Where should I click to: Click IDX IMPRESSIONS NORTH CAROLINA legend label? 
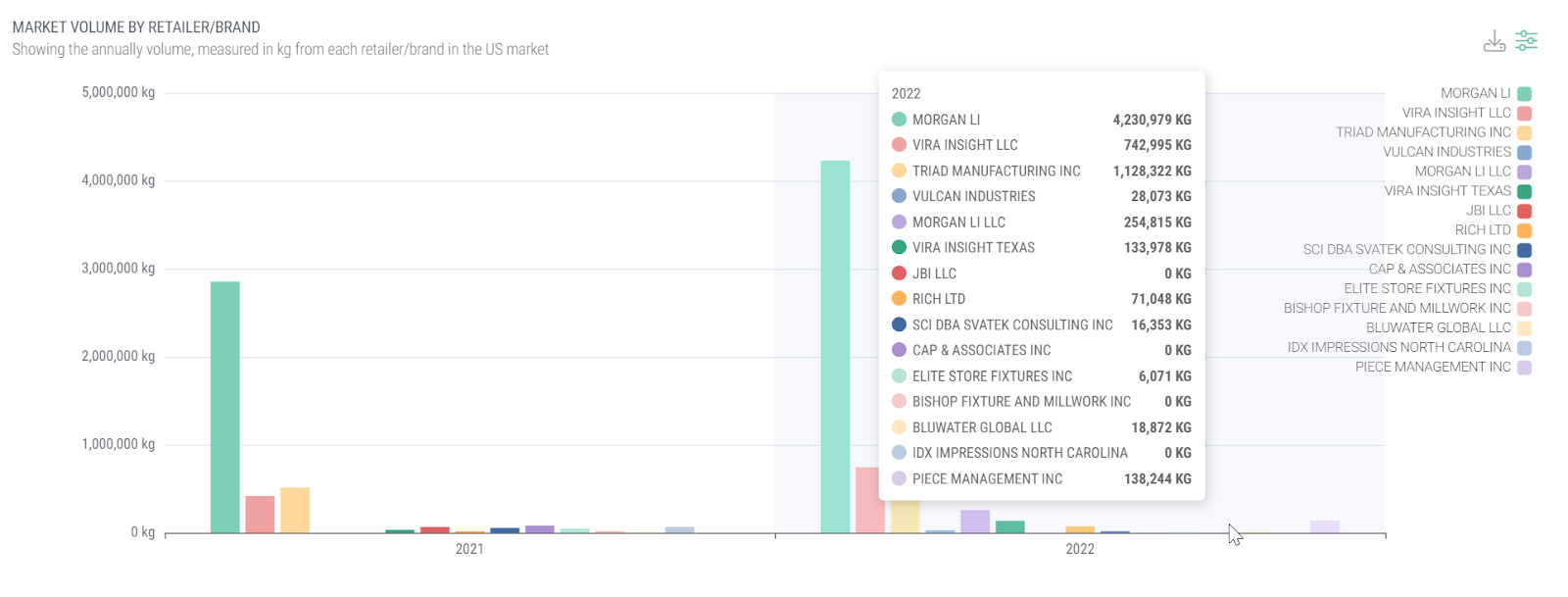coord(1398,348)
